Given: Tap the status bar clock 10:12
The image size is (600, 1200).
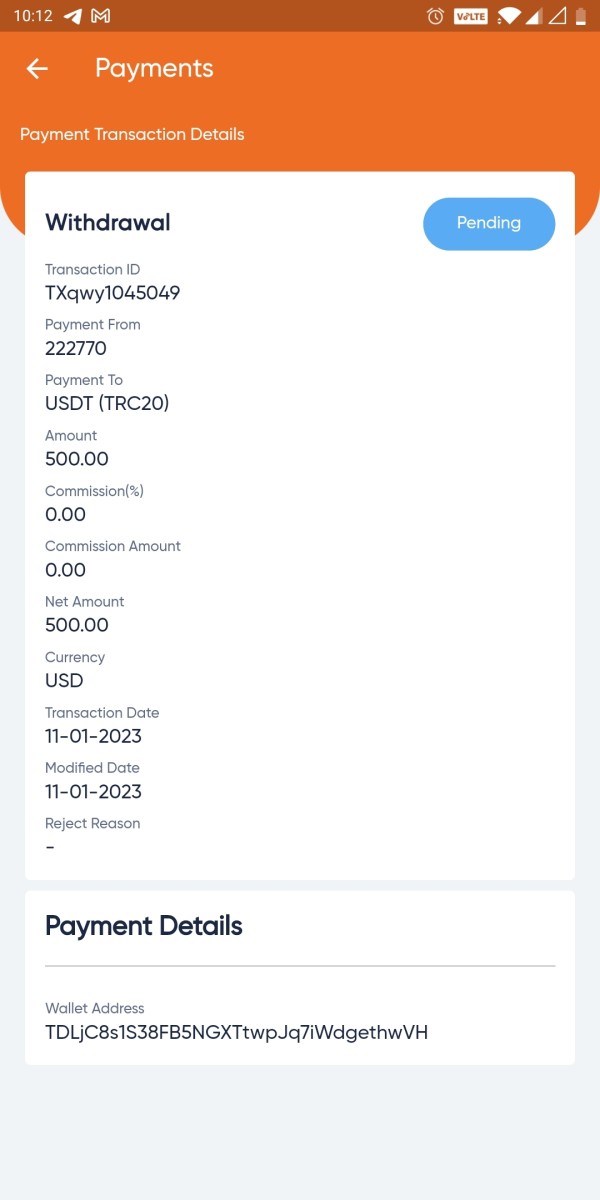Looking at the screenshot, I should [x=34, y=16].
